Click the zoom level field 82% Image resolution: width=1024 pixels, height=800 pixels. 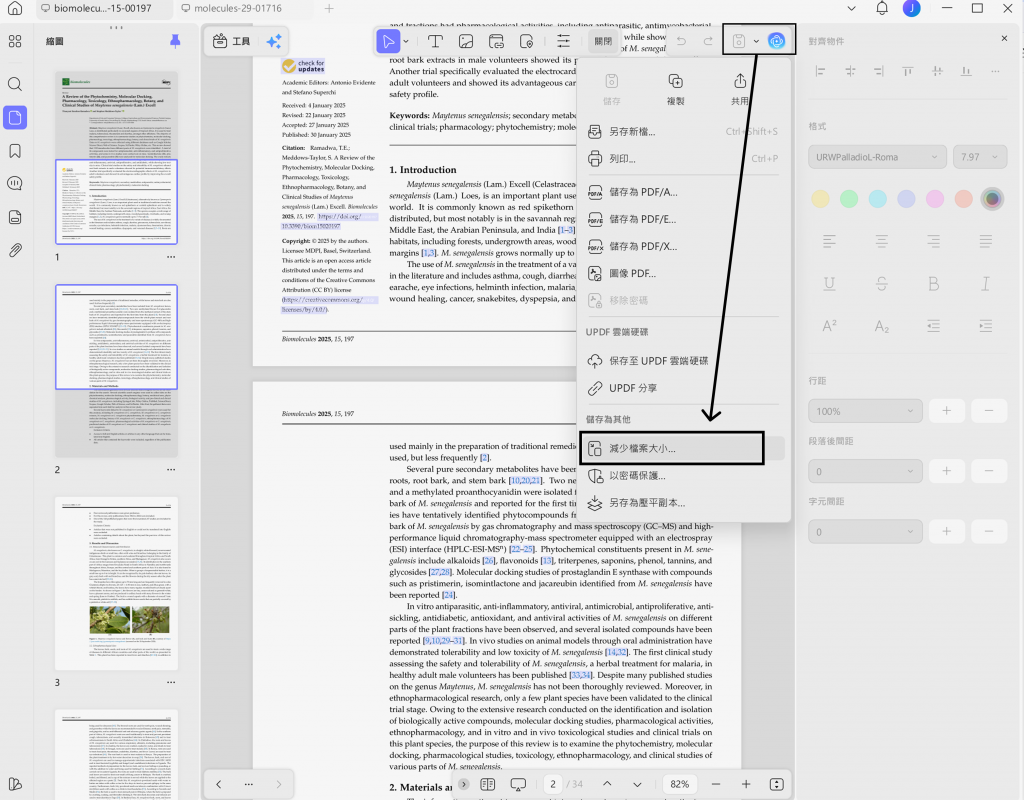coord(679,784)
